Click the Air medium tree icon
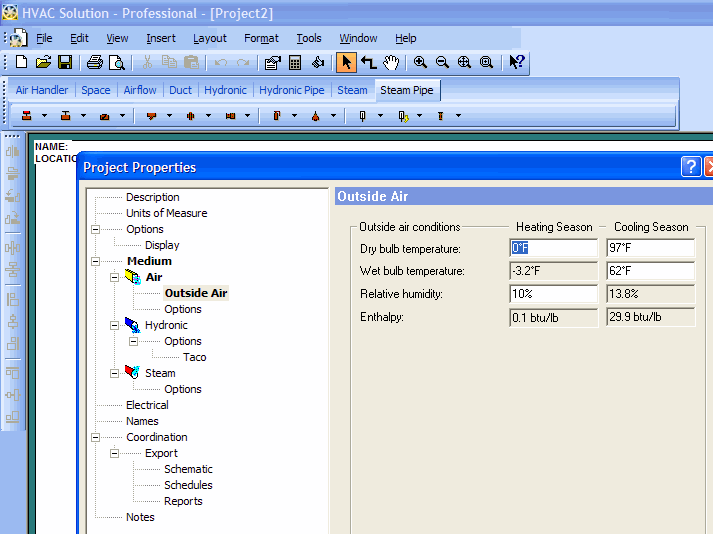Image resolution: width=713 pixels, height=534 pixels. pyautogui.click(x=133, y=277)
